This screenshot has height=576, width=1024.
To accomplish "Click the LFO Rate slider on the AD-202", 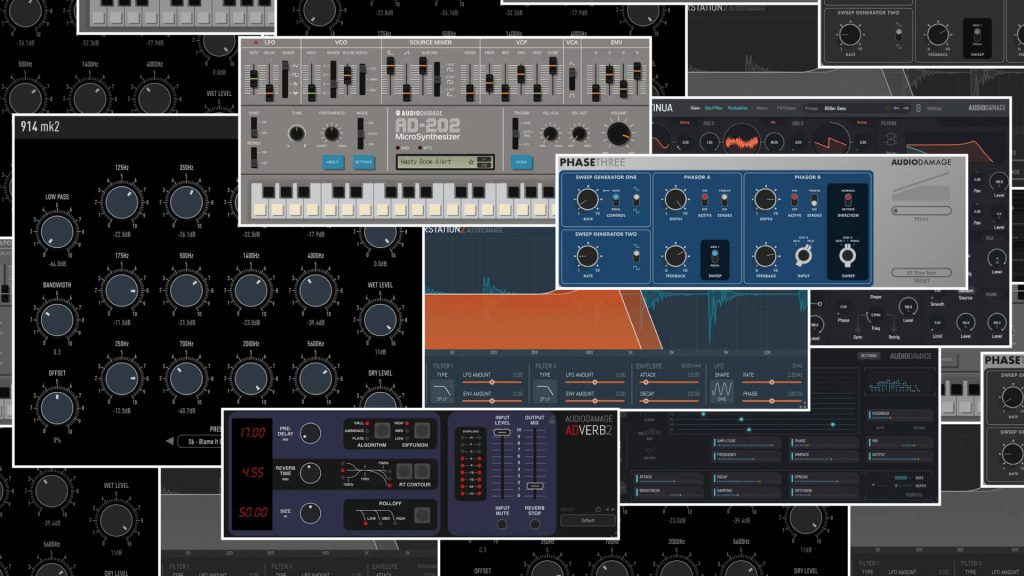I will pyautogui.click(x=254, y=80).
